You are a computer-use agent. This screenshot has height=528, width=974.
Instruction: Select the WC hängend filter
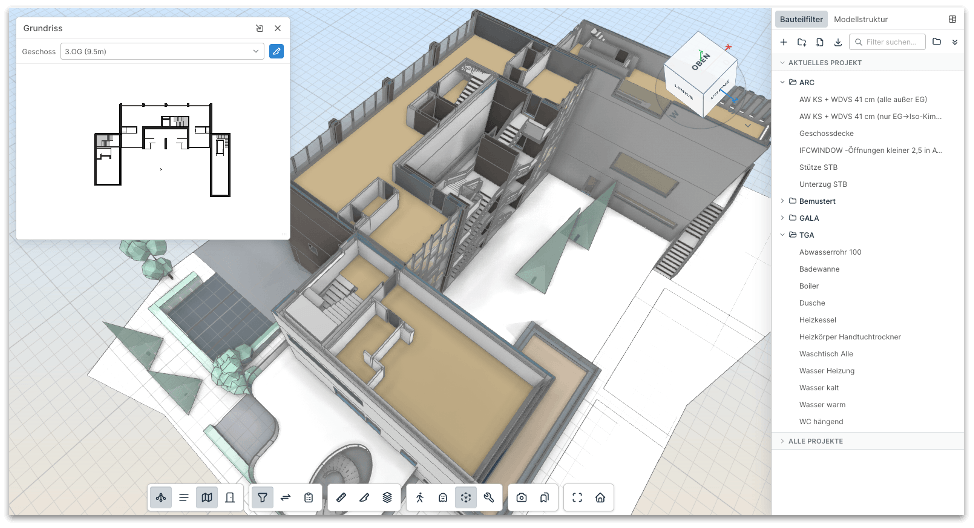pyautogui.click(x=821, y=422)
